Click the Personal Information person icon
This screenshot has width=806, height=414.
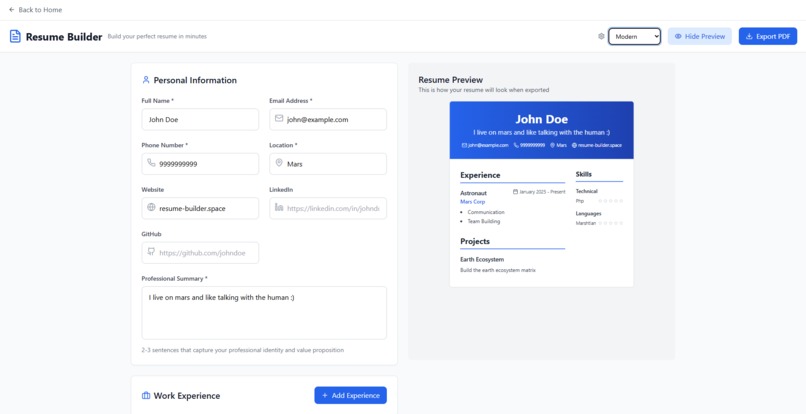(146, 80)
